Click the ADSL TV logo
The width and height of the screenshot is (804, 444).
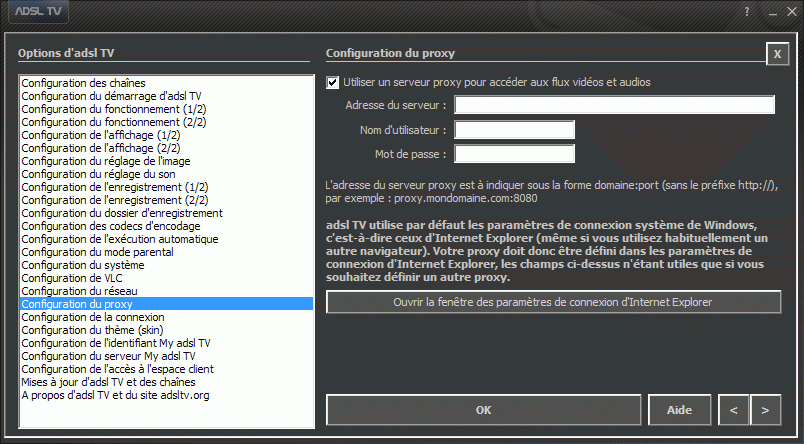(38, 11)
